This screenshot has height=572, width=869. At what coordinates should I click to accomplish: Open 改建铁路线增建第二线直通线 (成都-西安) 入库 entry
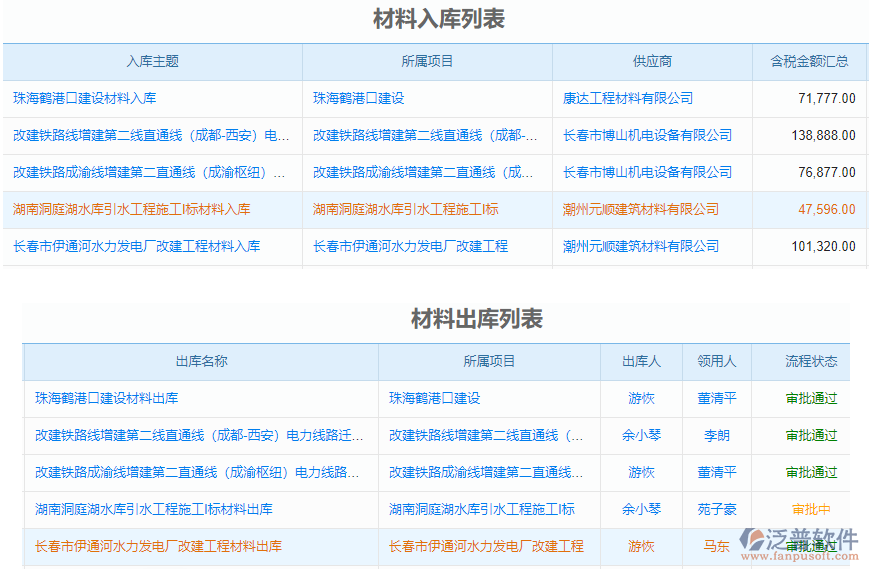pyautogui.click(x=151, y=136)
